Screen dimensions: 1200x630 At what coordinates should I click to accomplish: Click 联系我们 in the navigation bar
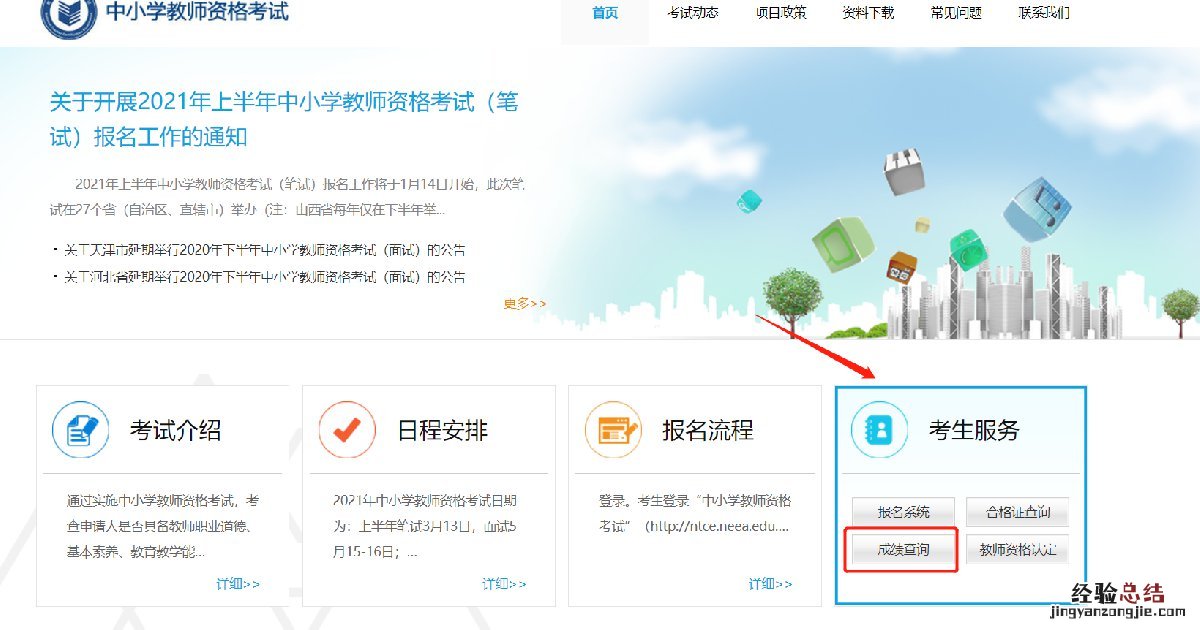pyautogui.click(x=1044, y=14)
